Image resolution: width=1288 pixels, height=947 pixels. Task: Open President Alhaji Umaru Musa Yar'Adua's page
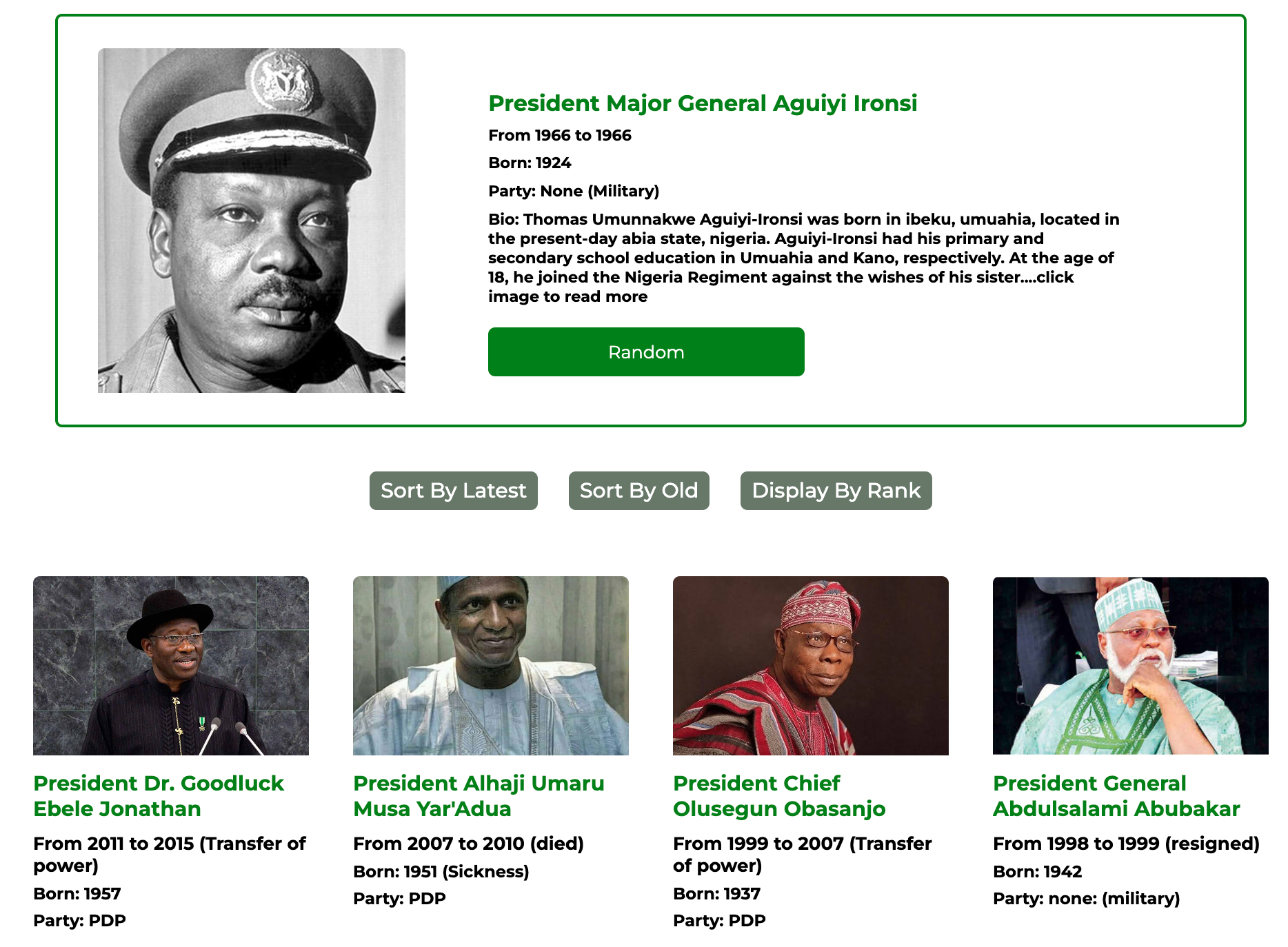(479, 796)
